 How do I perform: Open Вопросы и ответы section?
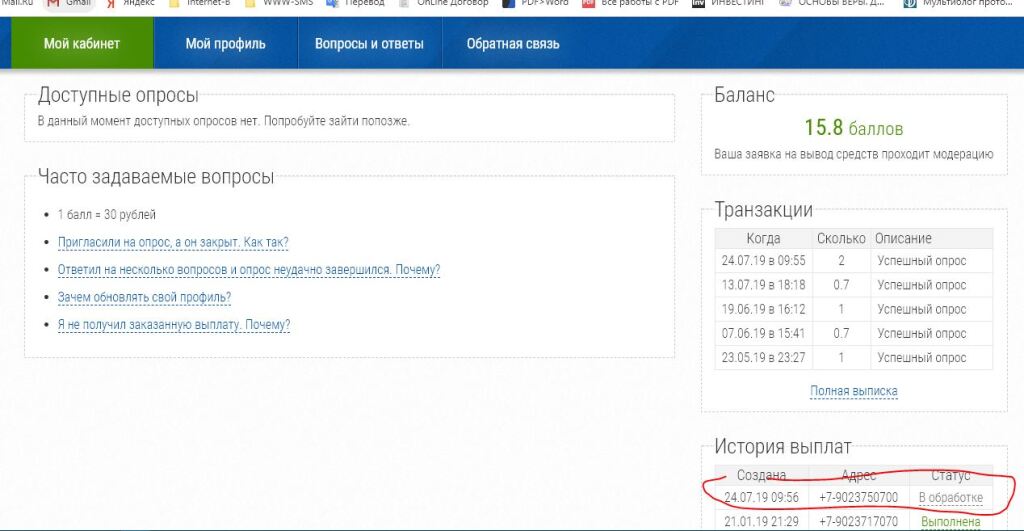click(x=369, y=44)
